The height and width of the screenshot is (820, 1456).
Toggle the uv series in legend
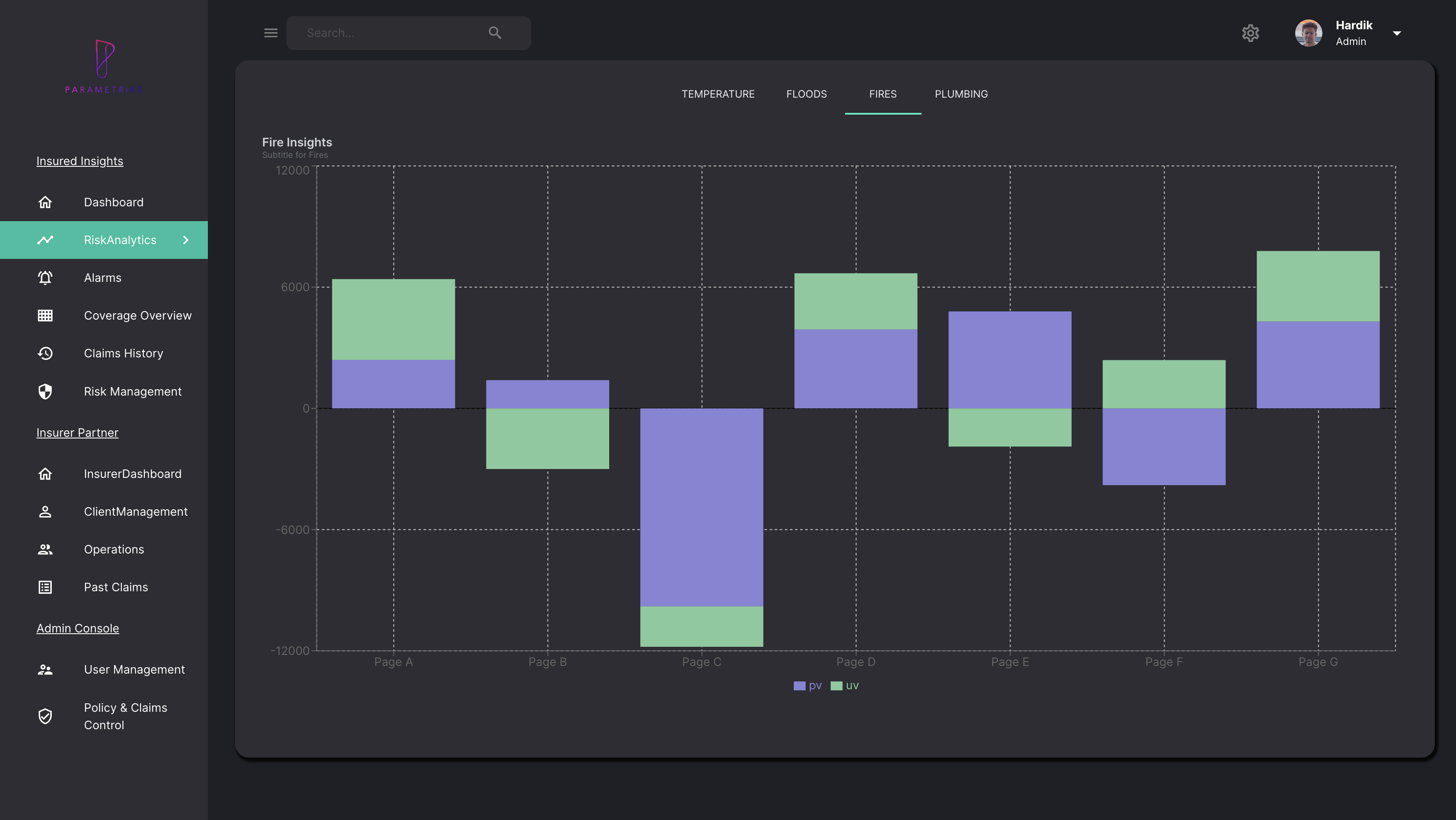845,685
